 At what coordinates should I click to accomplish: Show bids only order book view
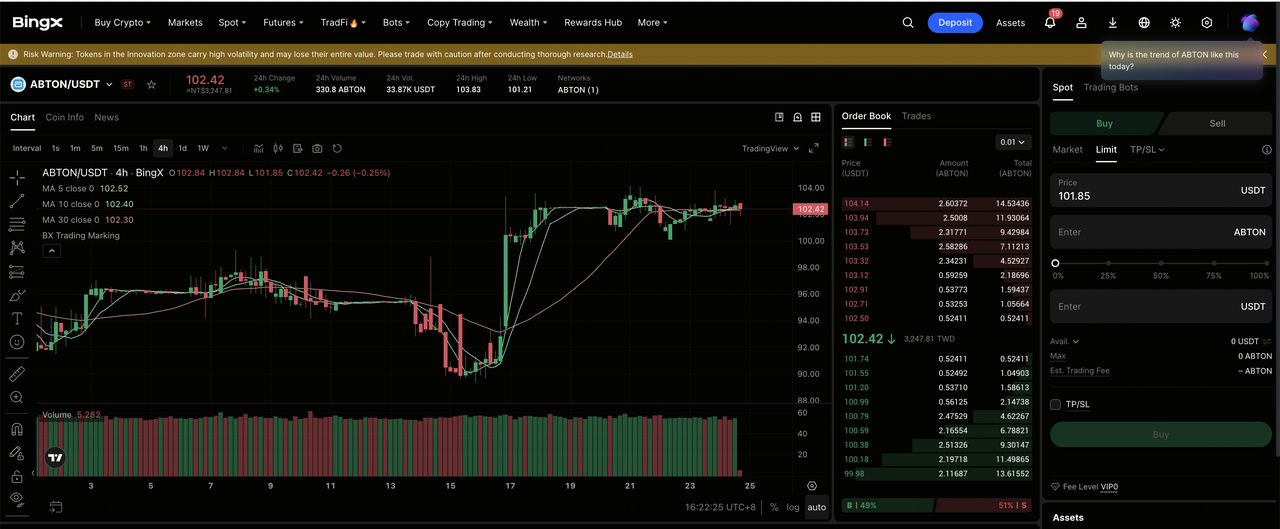(867, 142)
